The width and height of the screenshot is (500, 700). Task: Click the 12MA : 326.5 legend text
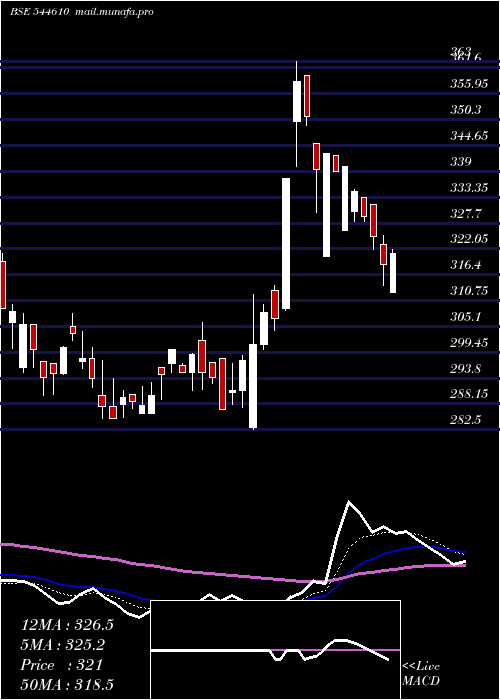(67, 625)
